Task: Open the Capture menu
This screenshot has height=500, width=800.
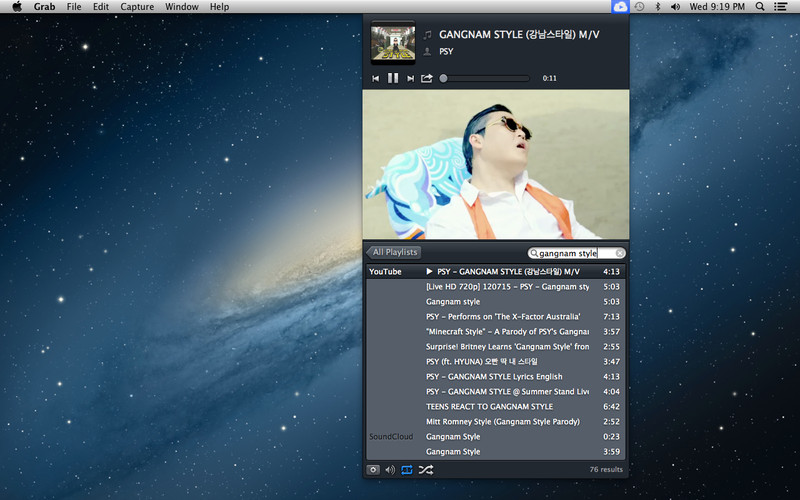Action: pyautogui.click(x=137, y=7)
